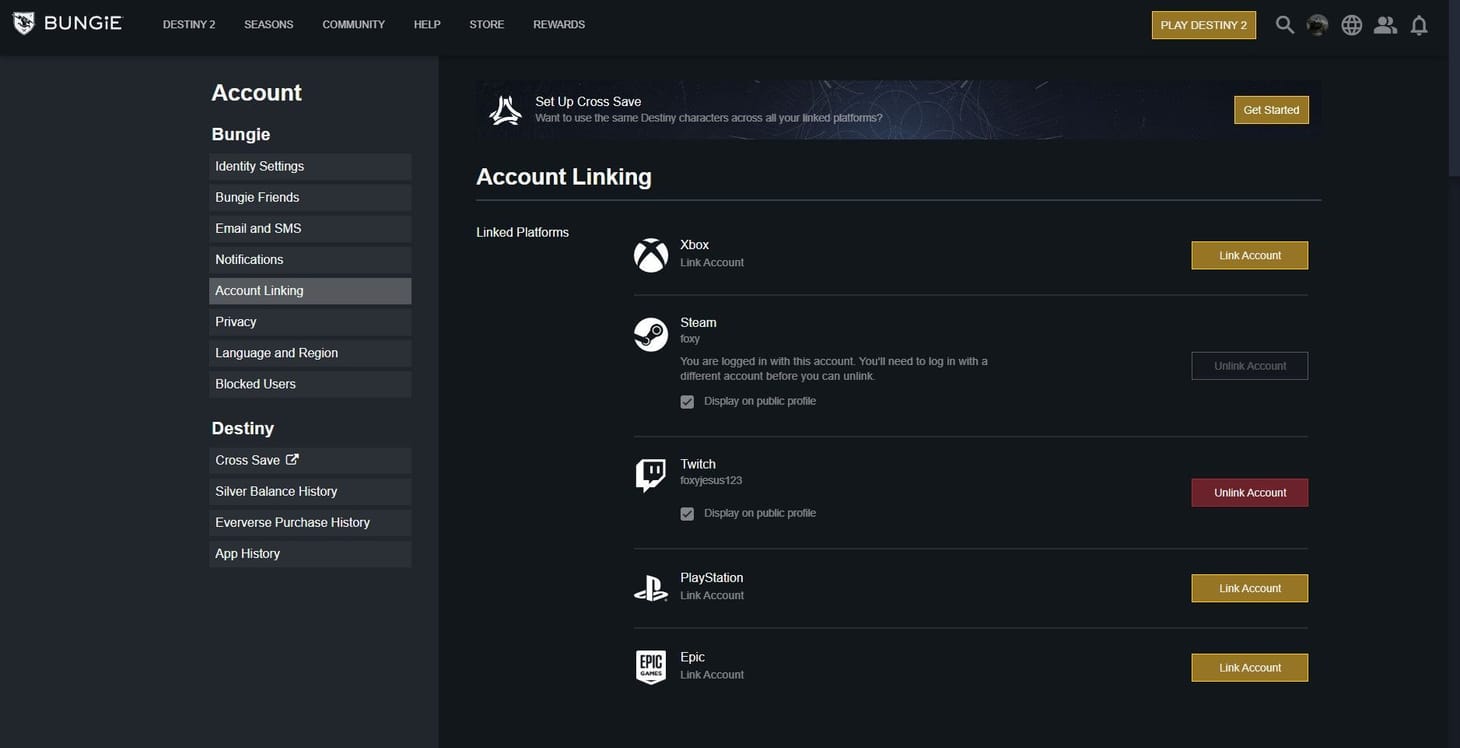Open the Store menu
Image resolution: width=1460 pixels, height=748 pixels.
coord(485,22)
